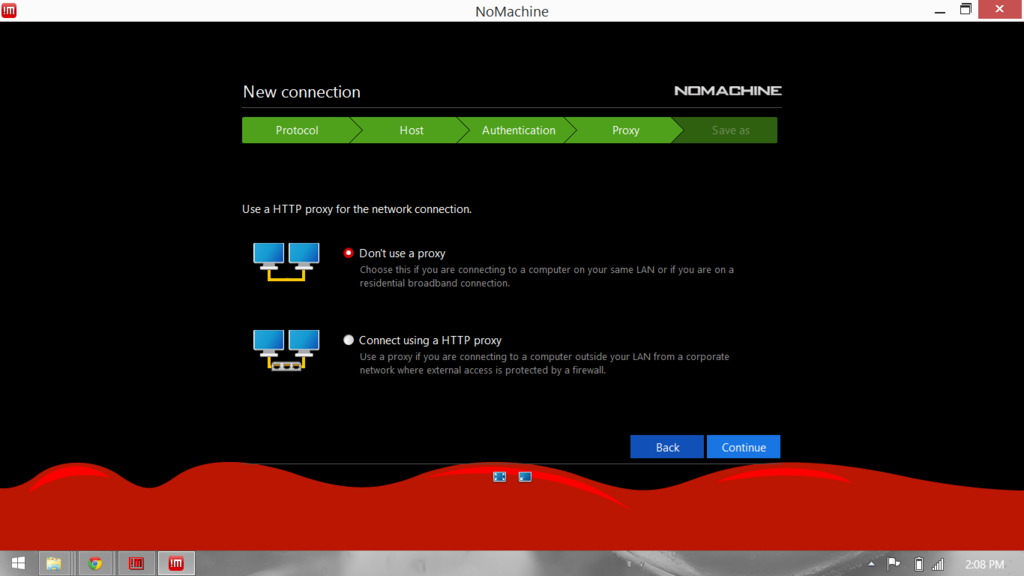Select the Don't use a proxy option
This screenshot has width=1024, height=576.
tap(349, 253)
